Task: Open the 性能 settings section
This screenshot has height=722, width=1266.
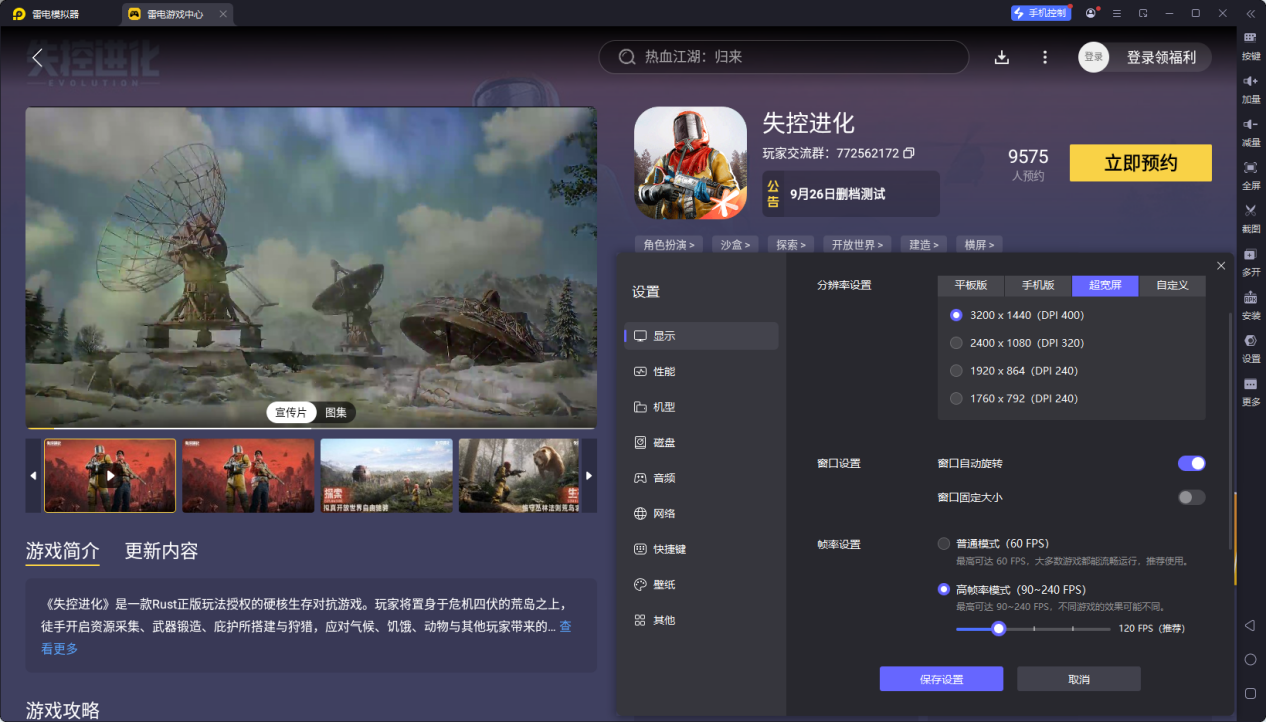Action: (x=664, y=371)
